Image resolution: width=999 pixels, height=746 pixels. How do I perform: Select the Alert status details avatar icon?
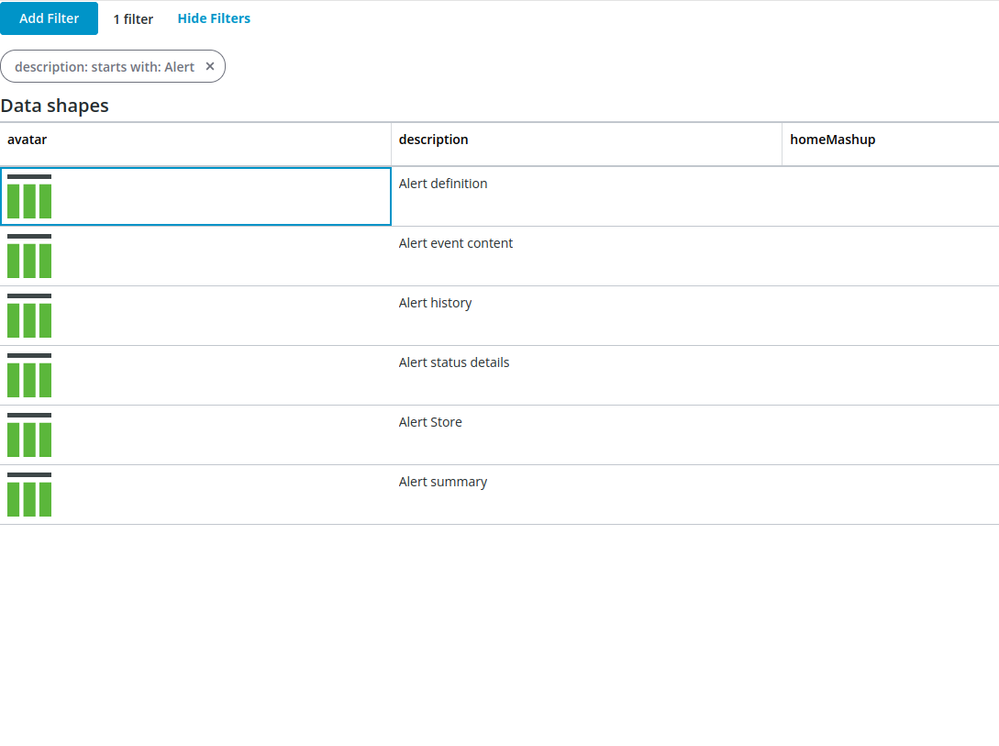(29, 375)
